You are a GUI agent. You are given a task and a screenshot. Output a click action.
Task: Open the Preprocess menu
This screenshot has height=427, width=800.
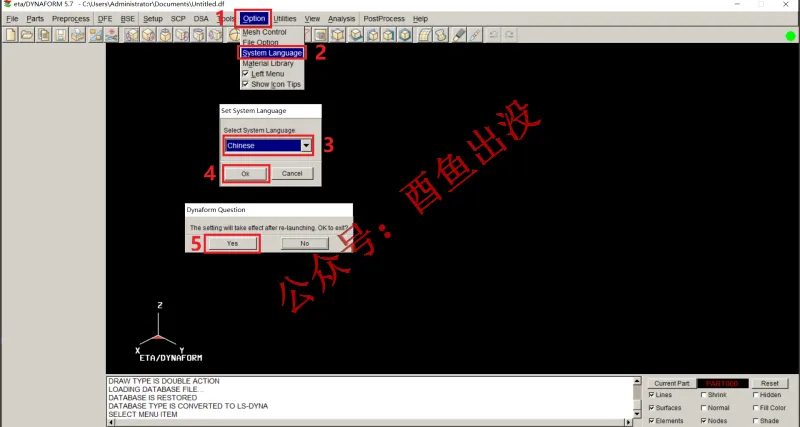tap(70, 19)
